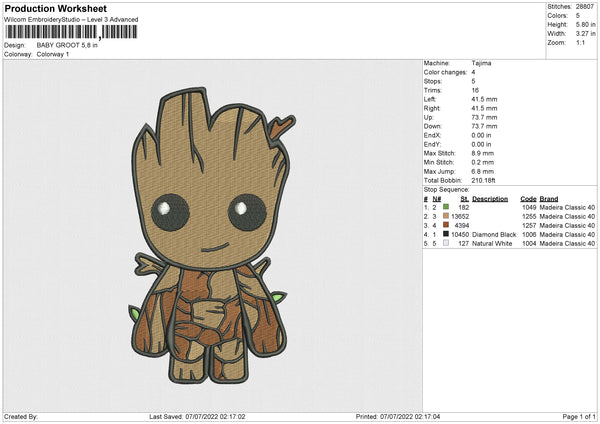Viewport: 600px width, 424px height.
Task: Click thread code 1004
Action: click(x=529, y=243)
